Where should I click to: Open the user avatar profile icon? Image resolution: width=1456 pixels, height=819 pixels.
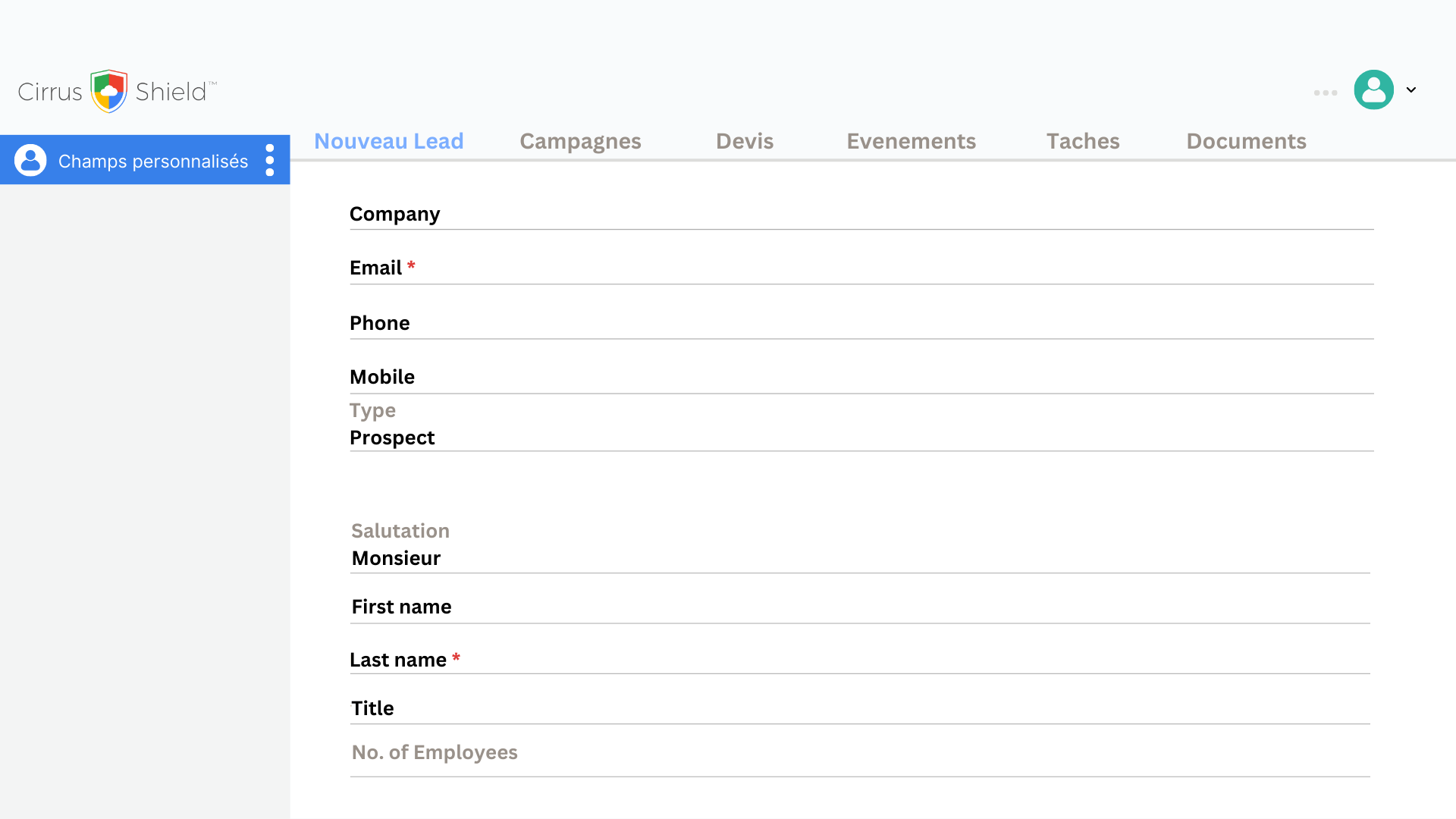coord(1373,89)
